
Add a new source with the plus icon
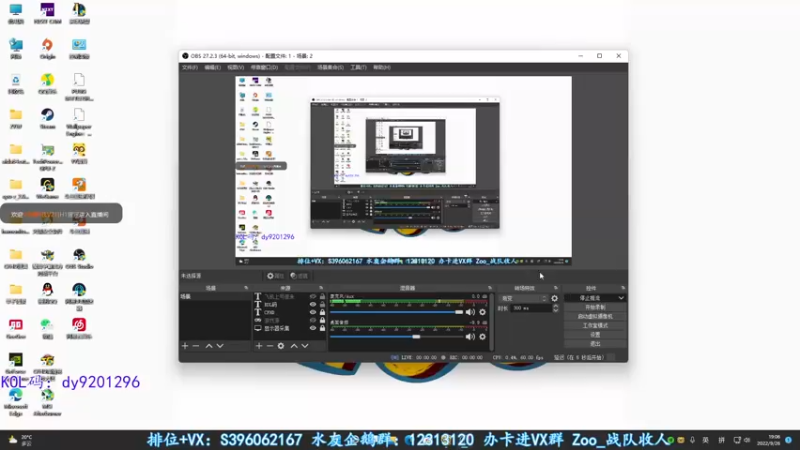[x=259, y=346]
